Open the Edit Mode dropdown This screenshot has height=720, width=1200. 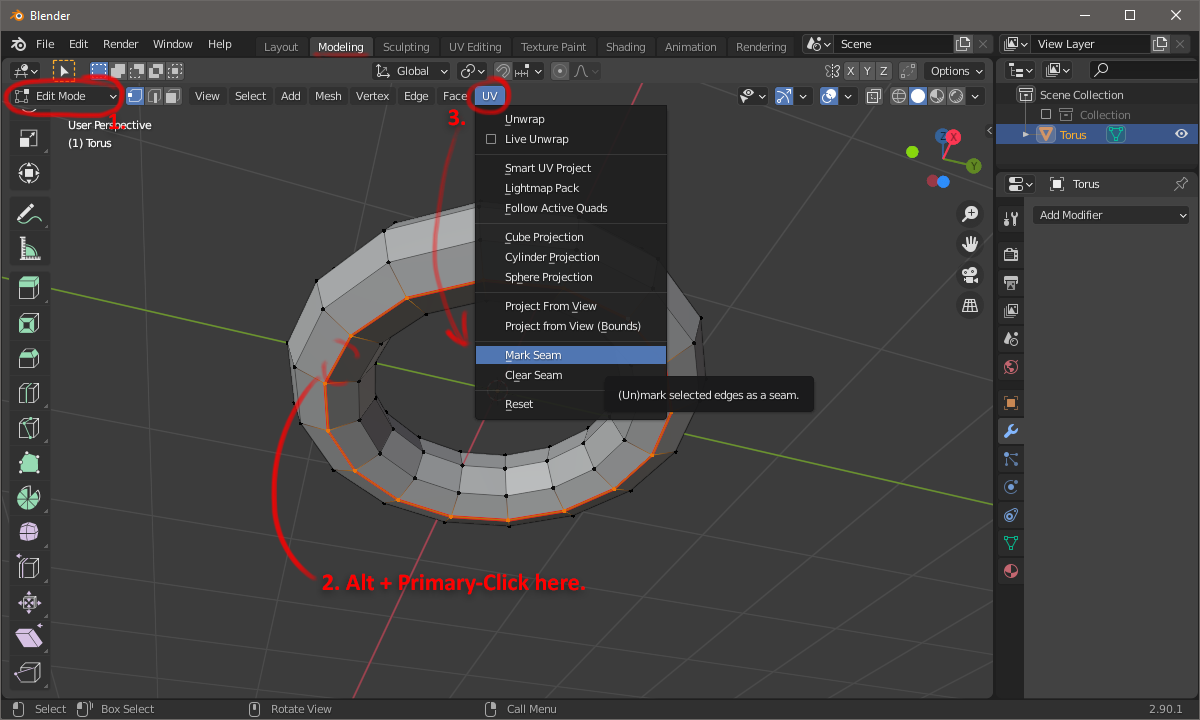click(x=66, y=96)
